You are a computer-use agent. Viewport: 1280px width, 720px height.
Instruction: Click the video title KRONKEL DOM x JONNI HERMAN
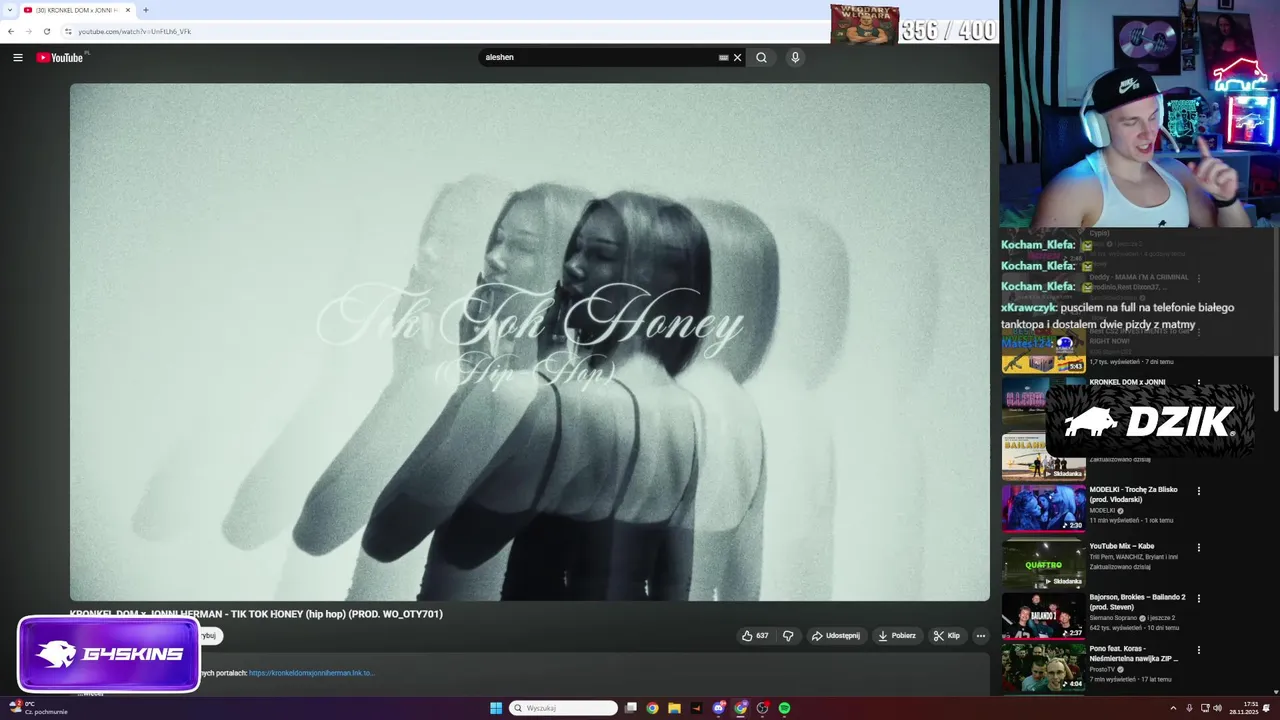point(256,614)
